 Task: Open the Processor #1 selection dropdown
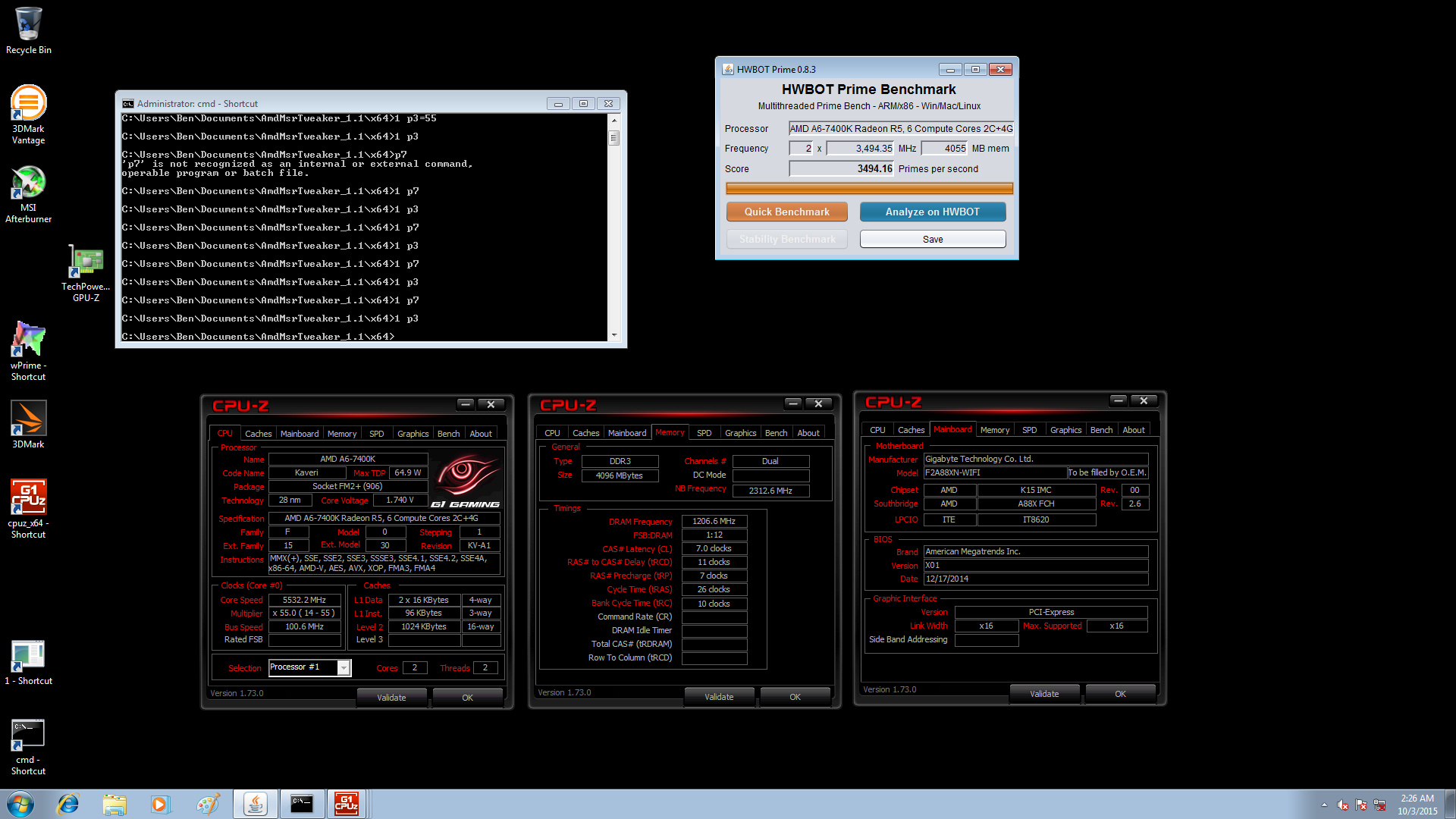pyautogui.click(x=309, y=667)
